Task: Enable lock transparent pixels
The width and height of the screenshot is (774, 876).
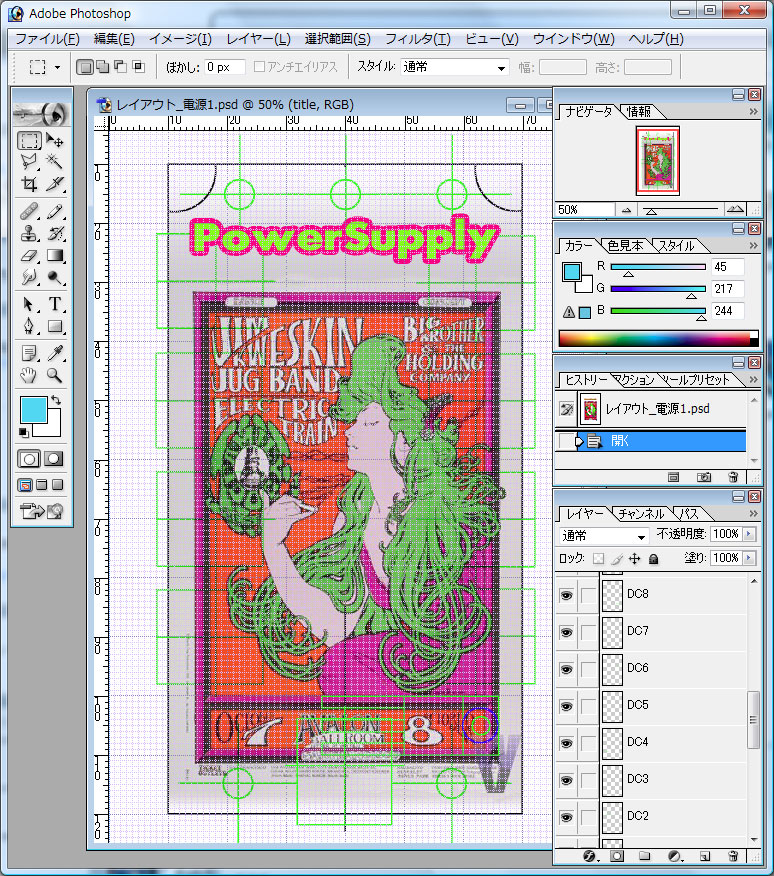Action: point(599,559)
